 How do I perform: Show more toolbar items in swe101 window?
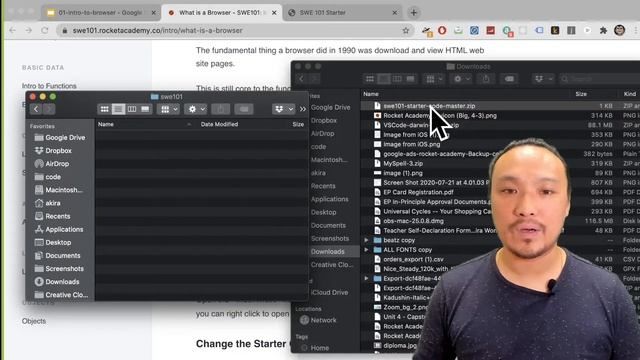pos(302,109)
